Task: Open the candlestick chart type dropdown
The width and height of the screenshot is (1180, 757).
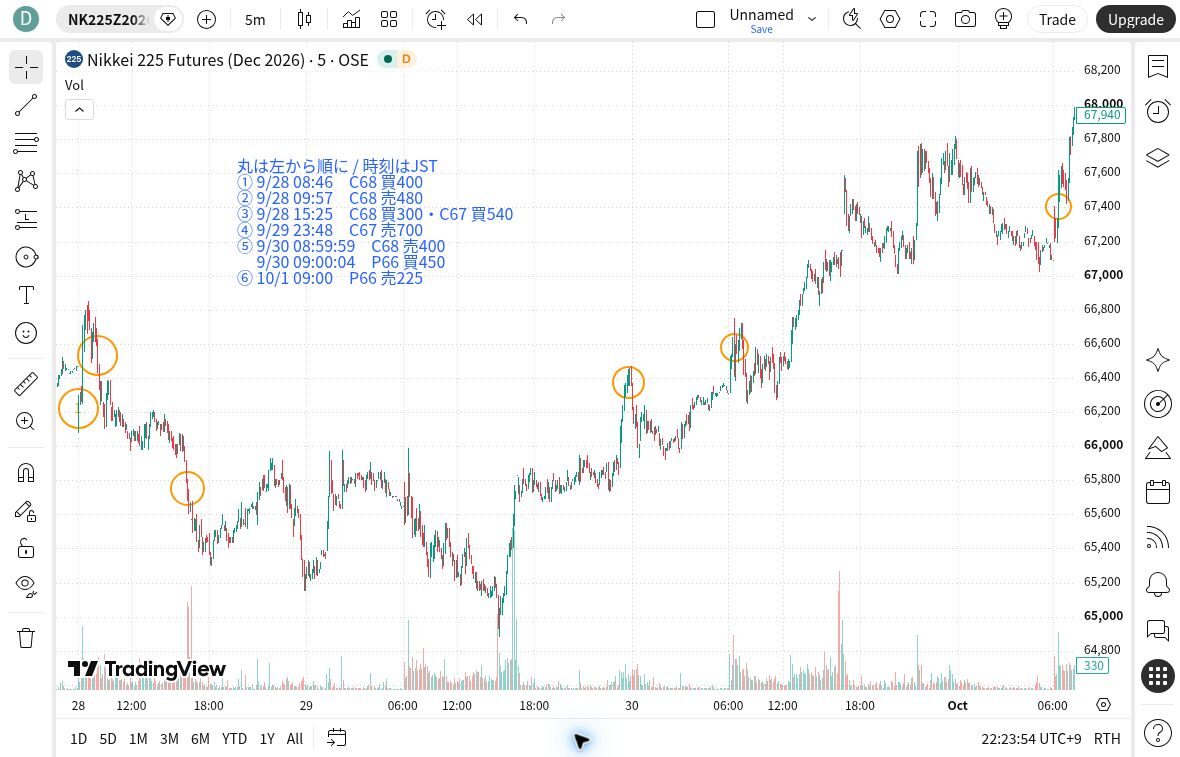Action: tap(304, 20)
